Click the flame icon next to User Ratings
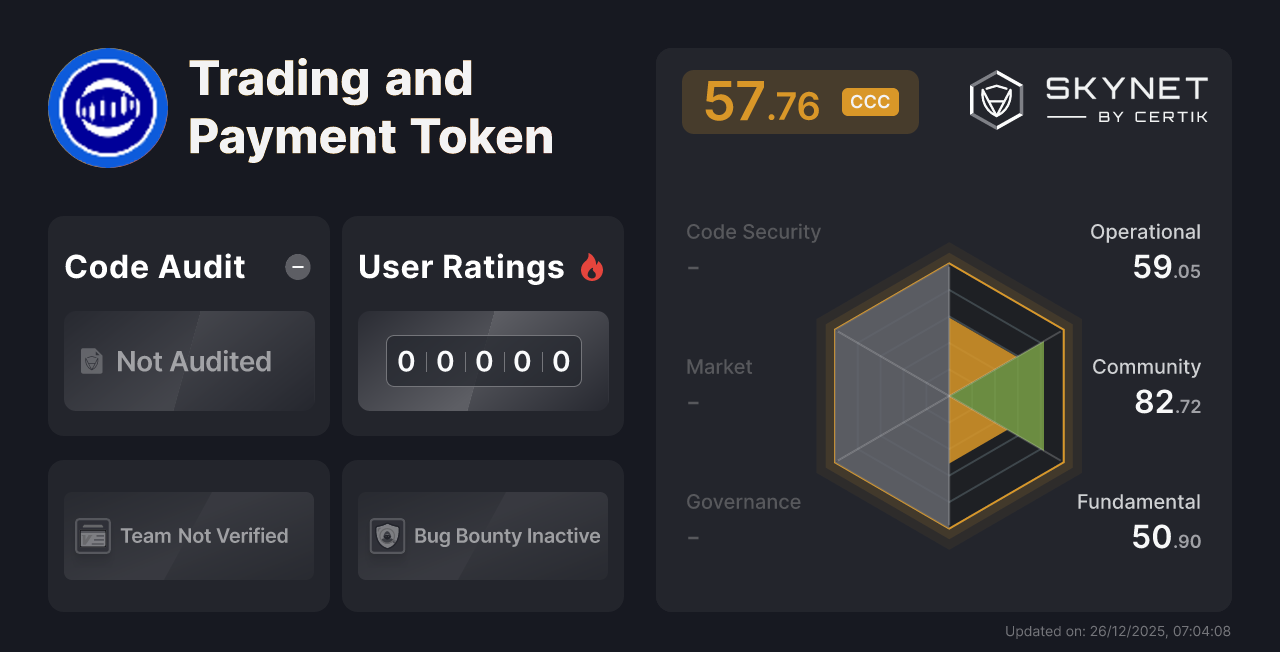 593,266
